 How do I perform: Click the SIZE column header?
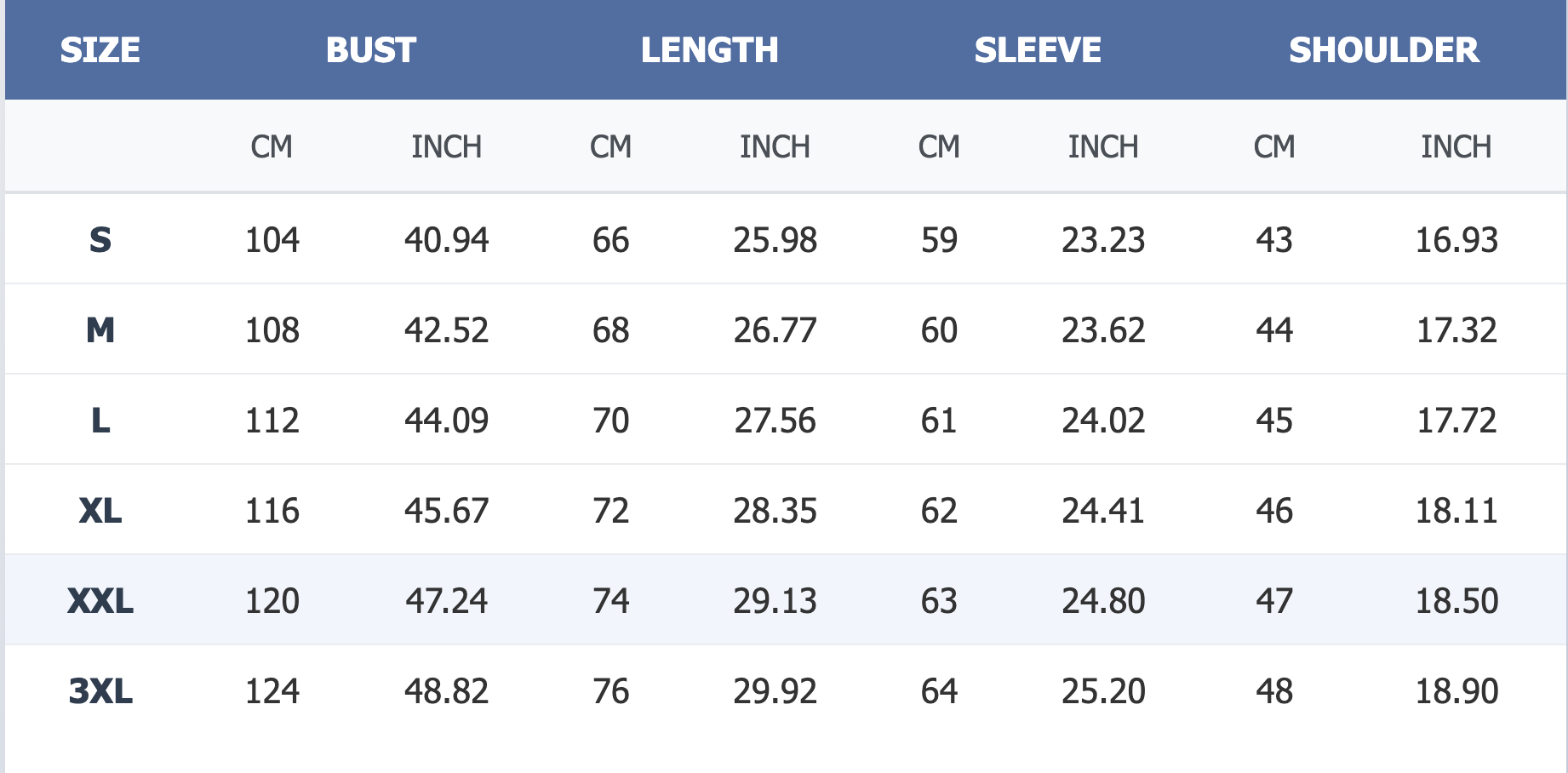[100, 50]
